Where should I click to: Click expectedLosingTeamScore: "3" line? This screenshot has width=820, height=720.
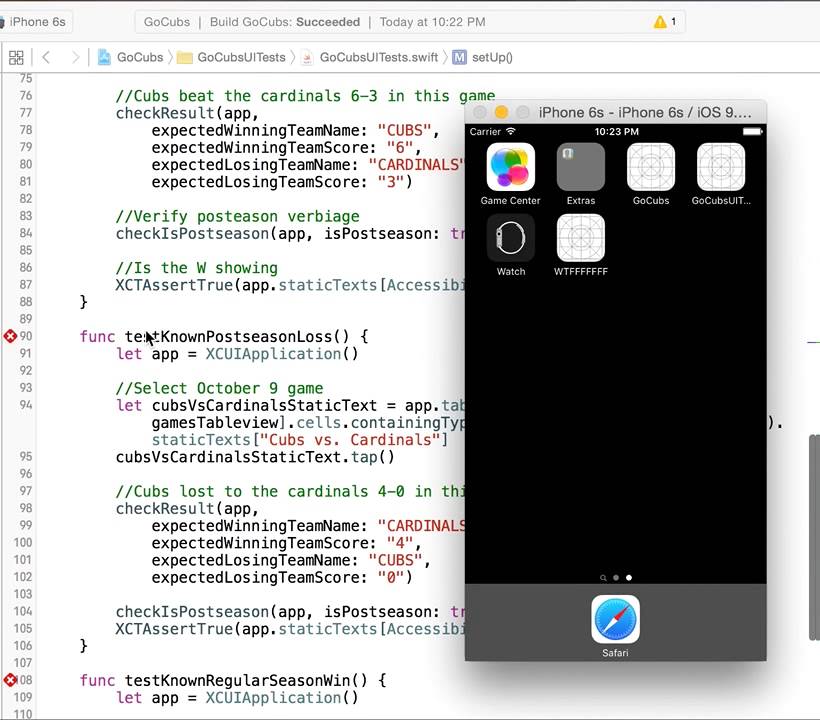pyautogui.click(x=282, y=182)
